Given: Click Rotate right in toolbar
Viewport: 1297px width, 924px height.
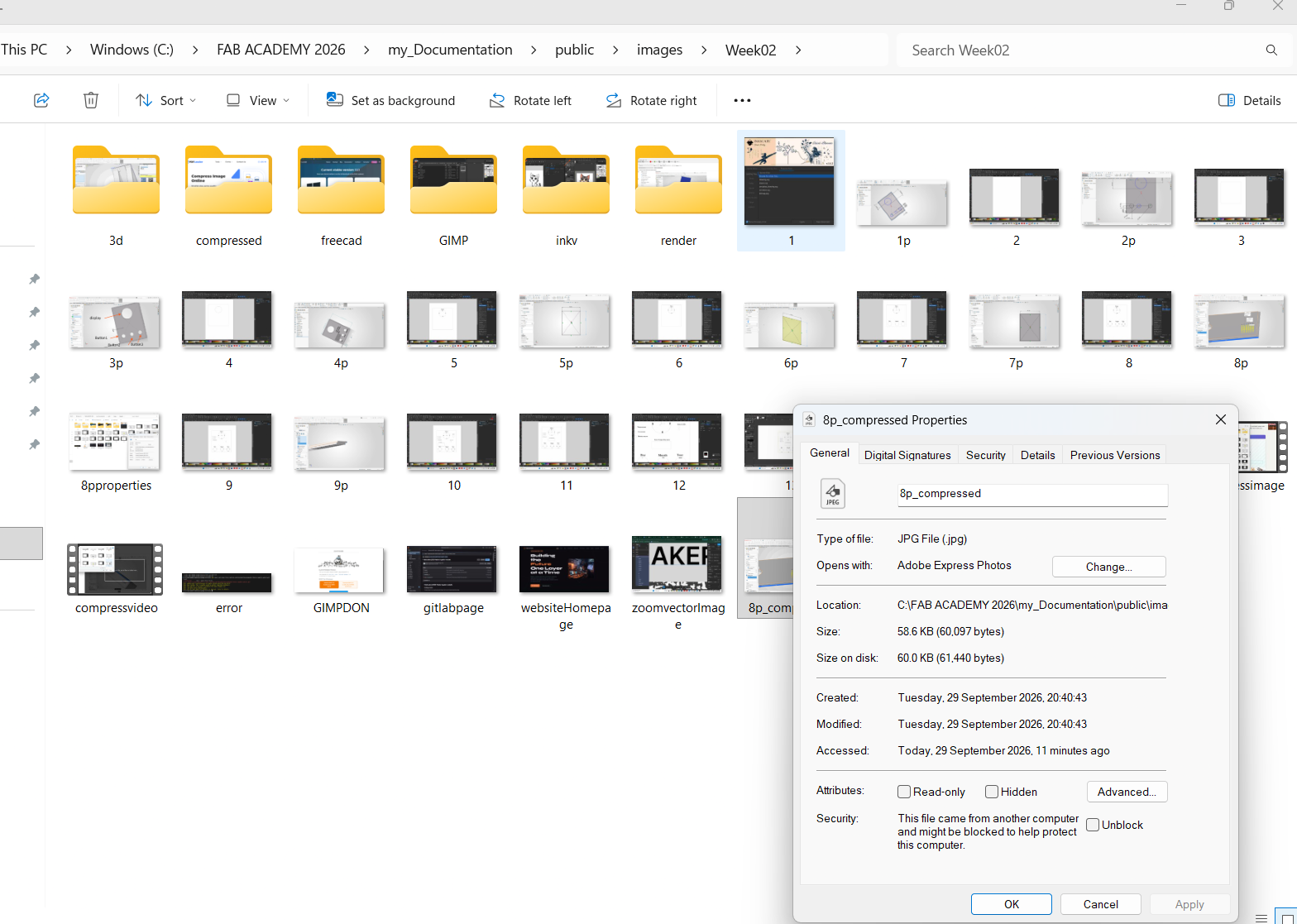Looking at the screenshot, I should coord(651,100).
